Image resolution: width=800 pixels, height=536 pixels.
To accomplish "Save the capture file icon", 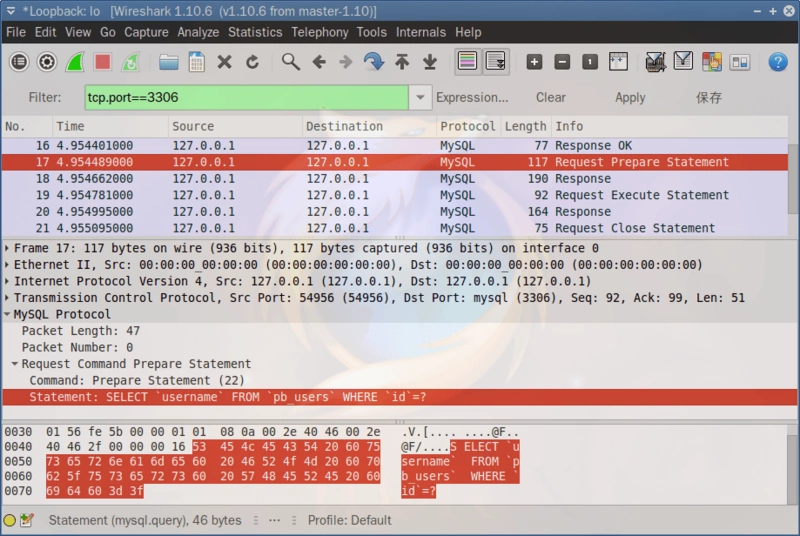I will pos(196,62).
